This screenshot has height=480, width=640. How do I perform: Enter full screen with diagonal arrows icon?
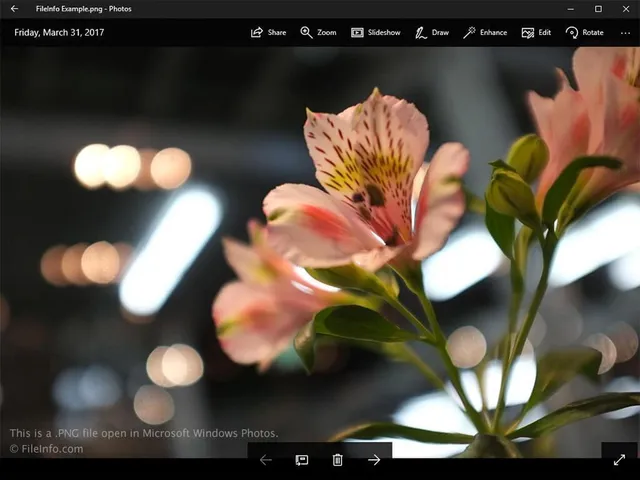click(x=619, y=460)
